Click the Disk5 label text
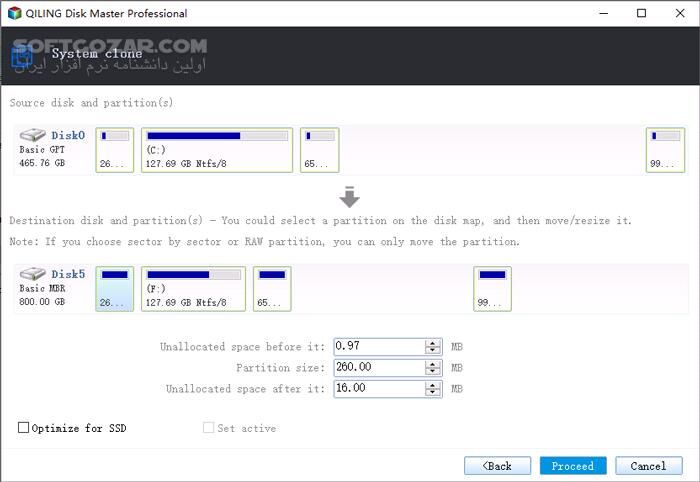 point(68,274)
